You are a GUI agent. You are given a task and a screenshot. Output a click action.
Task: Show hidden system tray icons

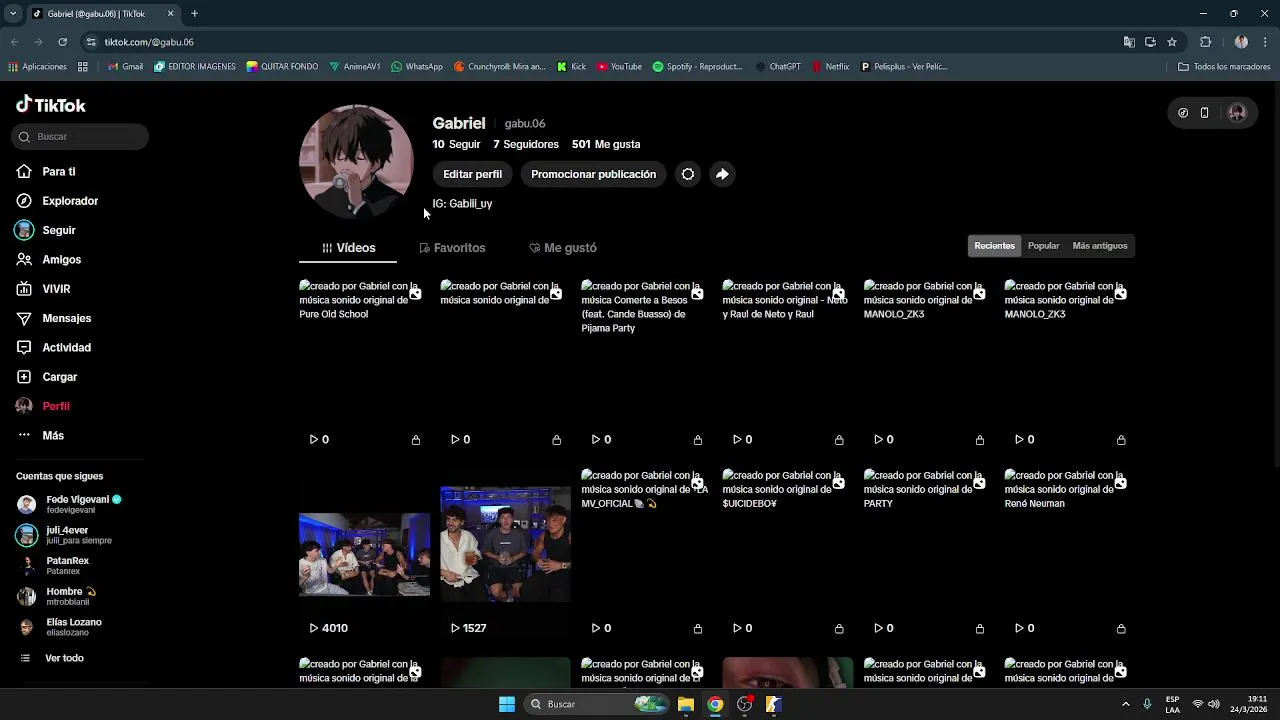[x=1125, y=704]
